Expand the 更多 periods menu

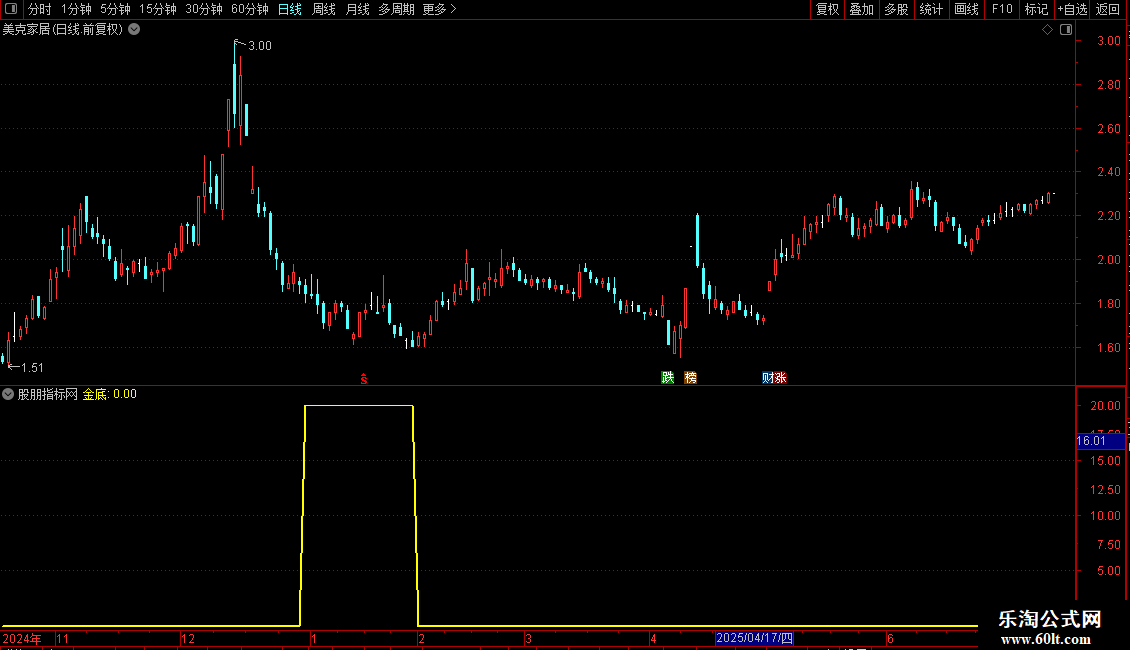[439, 9]
